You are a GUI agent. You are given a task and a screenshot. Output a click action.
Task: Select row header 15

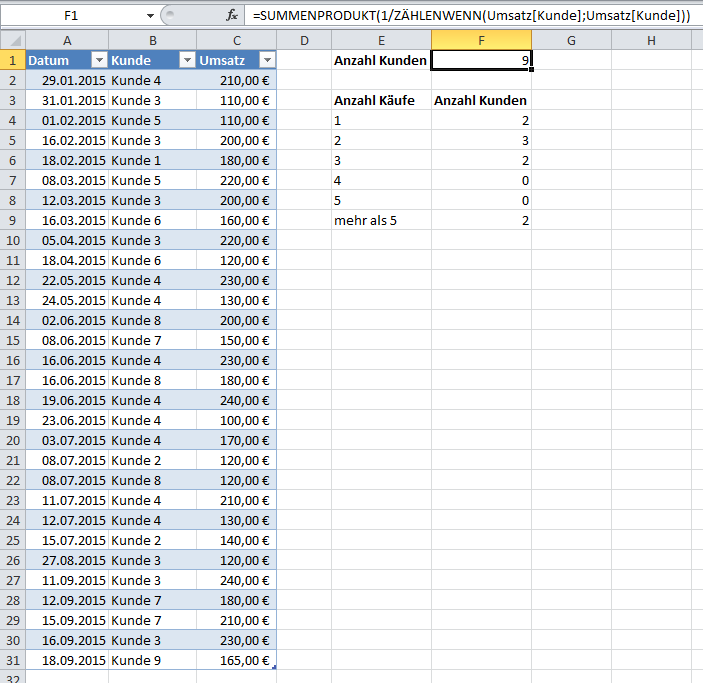[13, 340]
